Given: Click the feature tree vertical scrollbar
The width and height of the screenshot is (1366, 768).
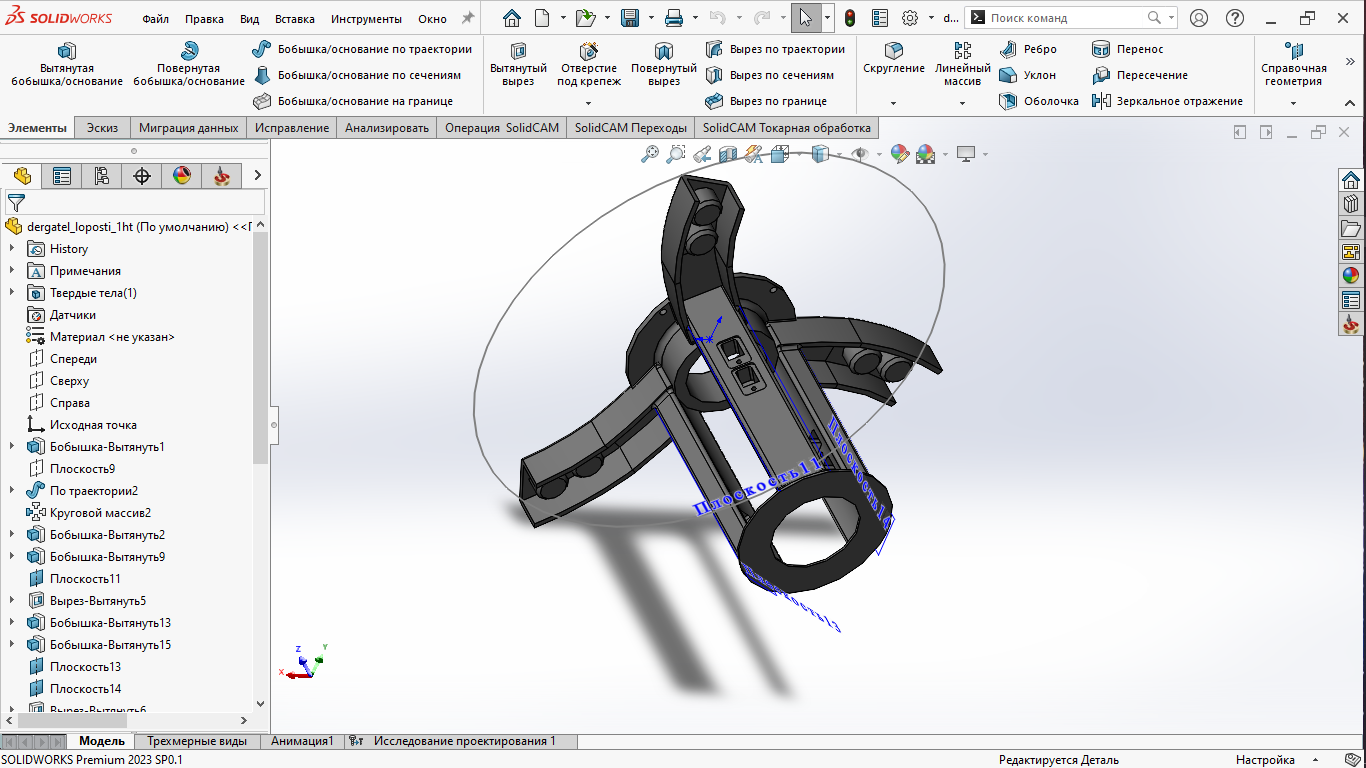Looking at the screenshot, I should pos(261,348).
